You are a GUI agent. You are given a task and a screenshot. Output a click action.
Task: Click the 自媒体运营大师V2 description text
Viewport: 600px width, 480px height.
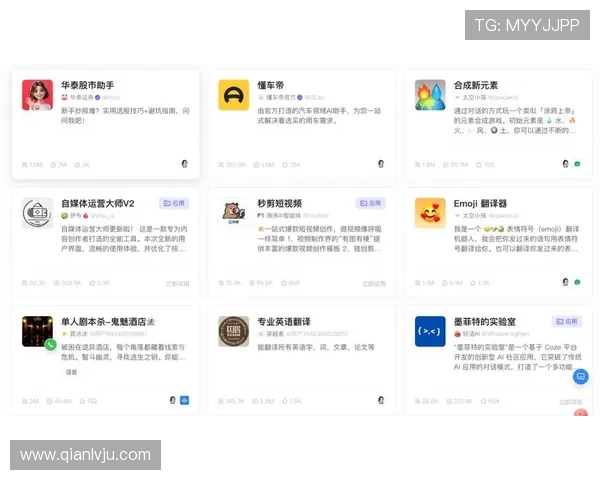click(x=124, y=239)
